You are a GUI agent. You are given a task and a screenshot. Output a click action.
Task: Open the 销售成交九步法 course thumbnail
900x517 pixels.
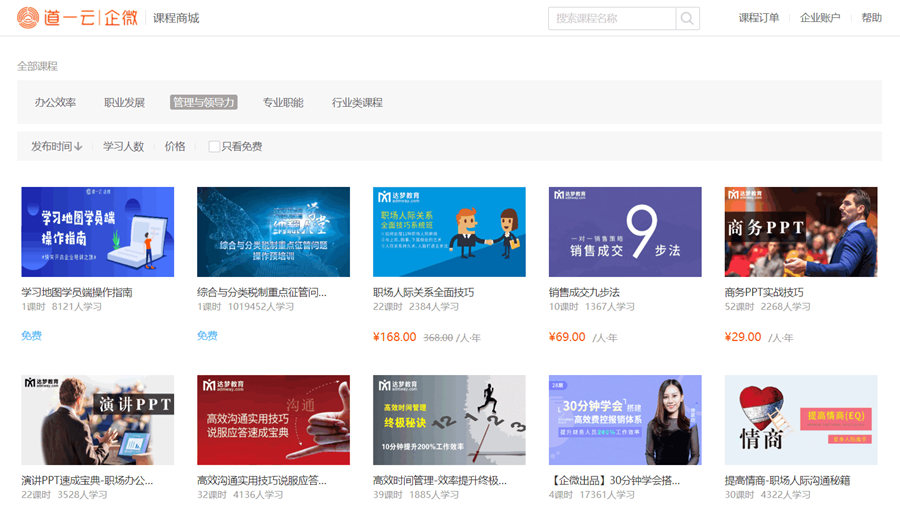(x=625, y=232)
